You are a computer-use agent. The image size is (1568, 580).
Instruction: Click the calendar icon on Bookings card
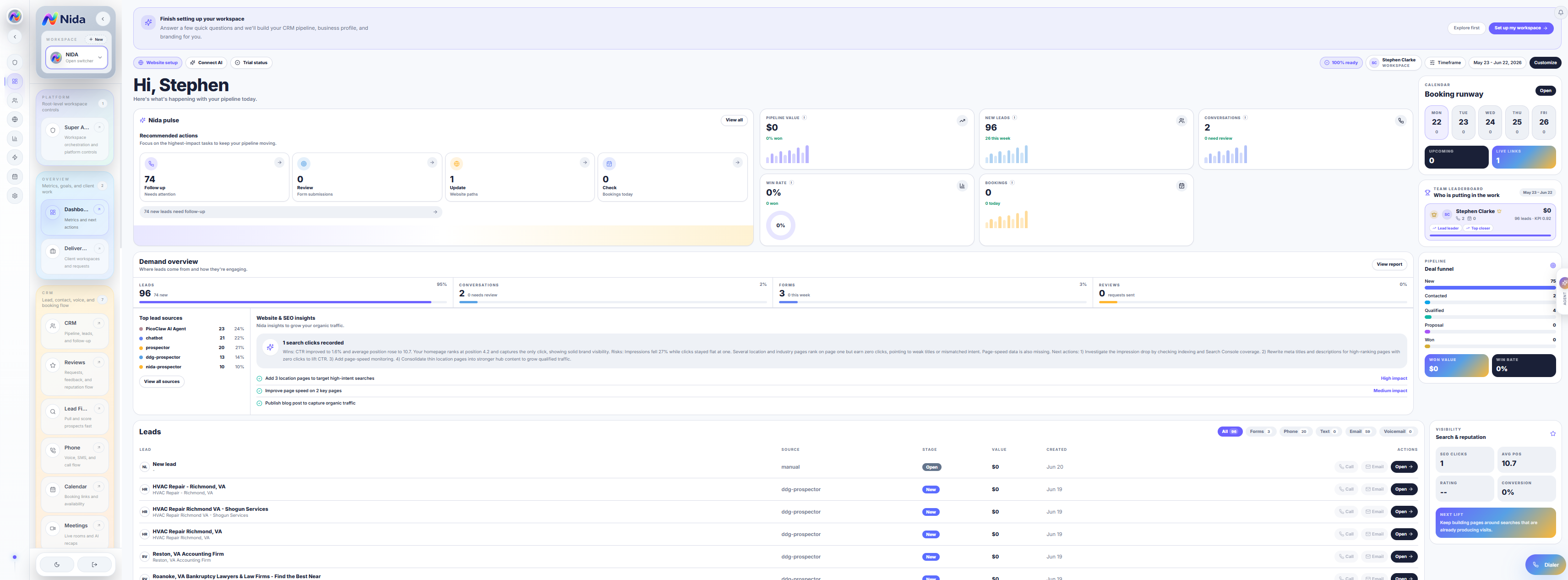[x=1181, y=186]
